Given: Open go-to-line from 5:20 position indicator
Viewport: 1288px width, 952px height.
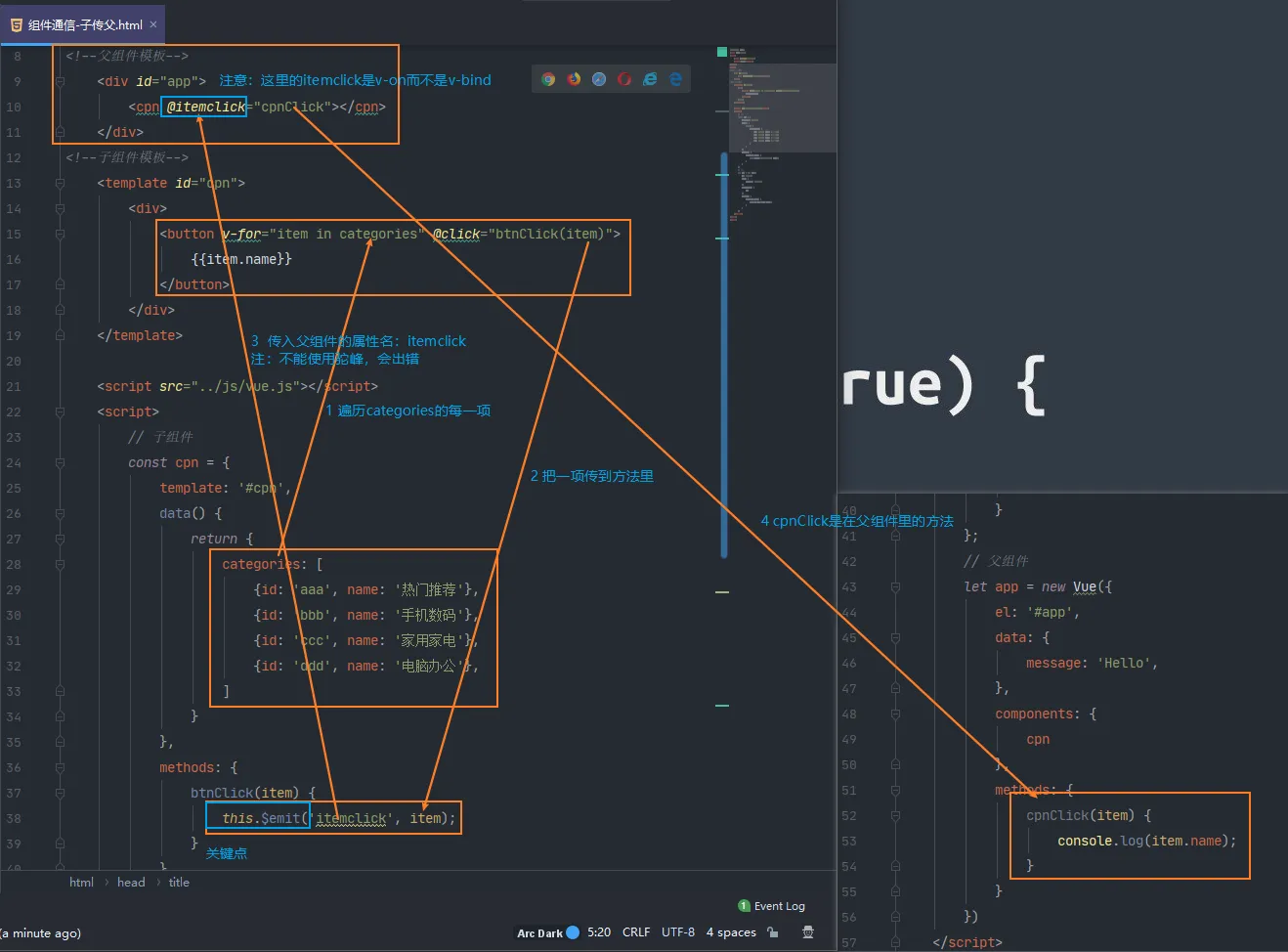Looking at the screenshot, I should (599, 932).
